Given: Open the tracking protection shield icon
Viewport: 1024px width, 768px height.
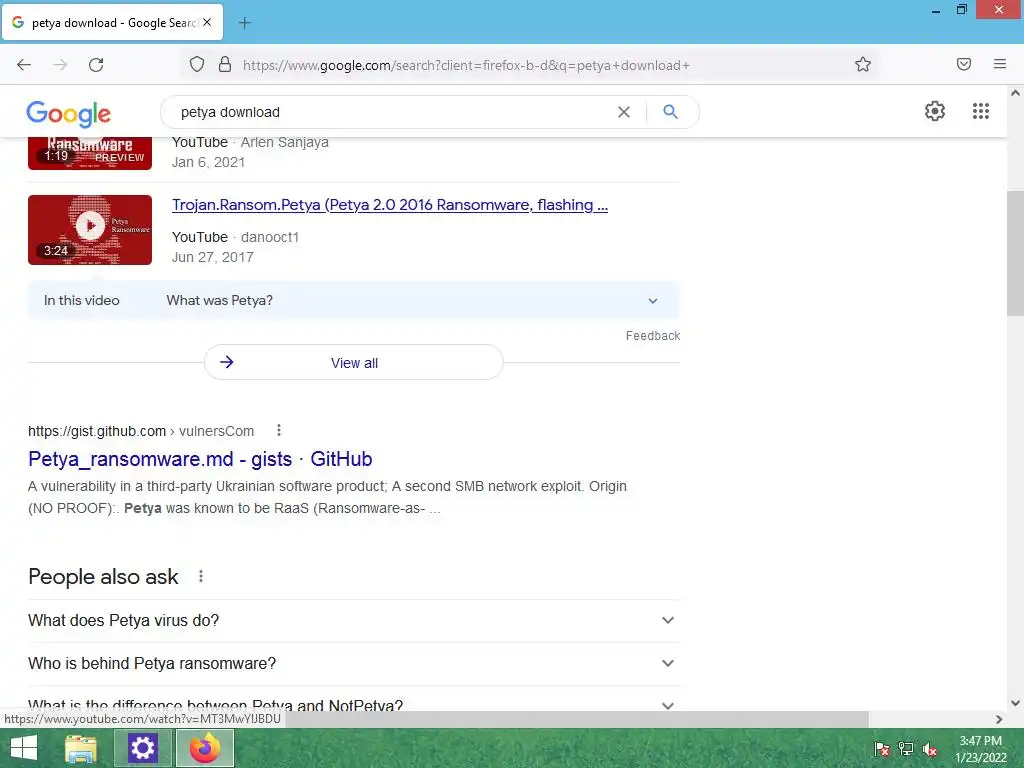Looking at the screenshot, I should pos(197,65).
